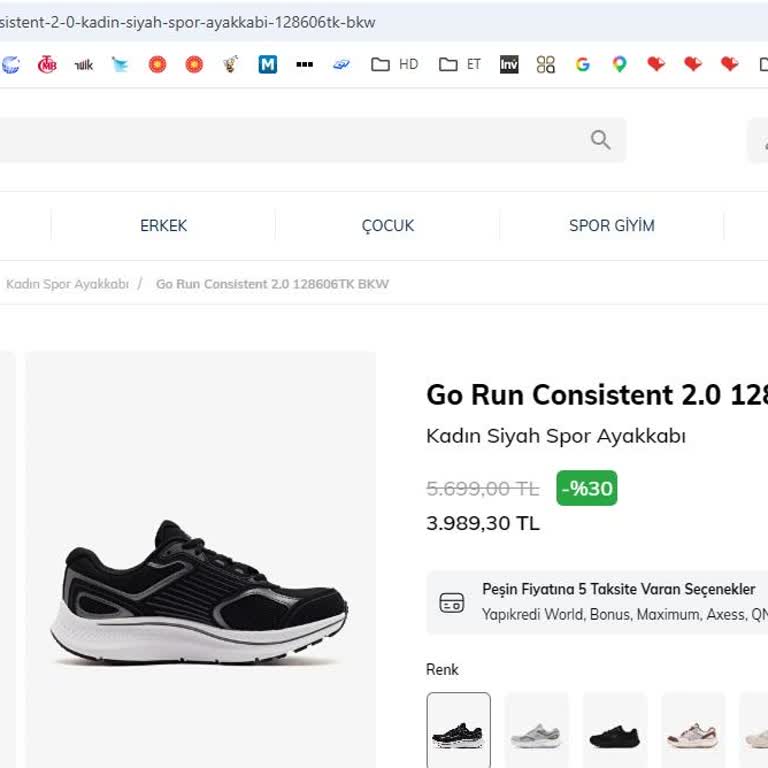Open the TCMB bookmark icon
The image size is (768, 768).
[x=47, y=65]
